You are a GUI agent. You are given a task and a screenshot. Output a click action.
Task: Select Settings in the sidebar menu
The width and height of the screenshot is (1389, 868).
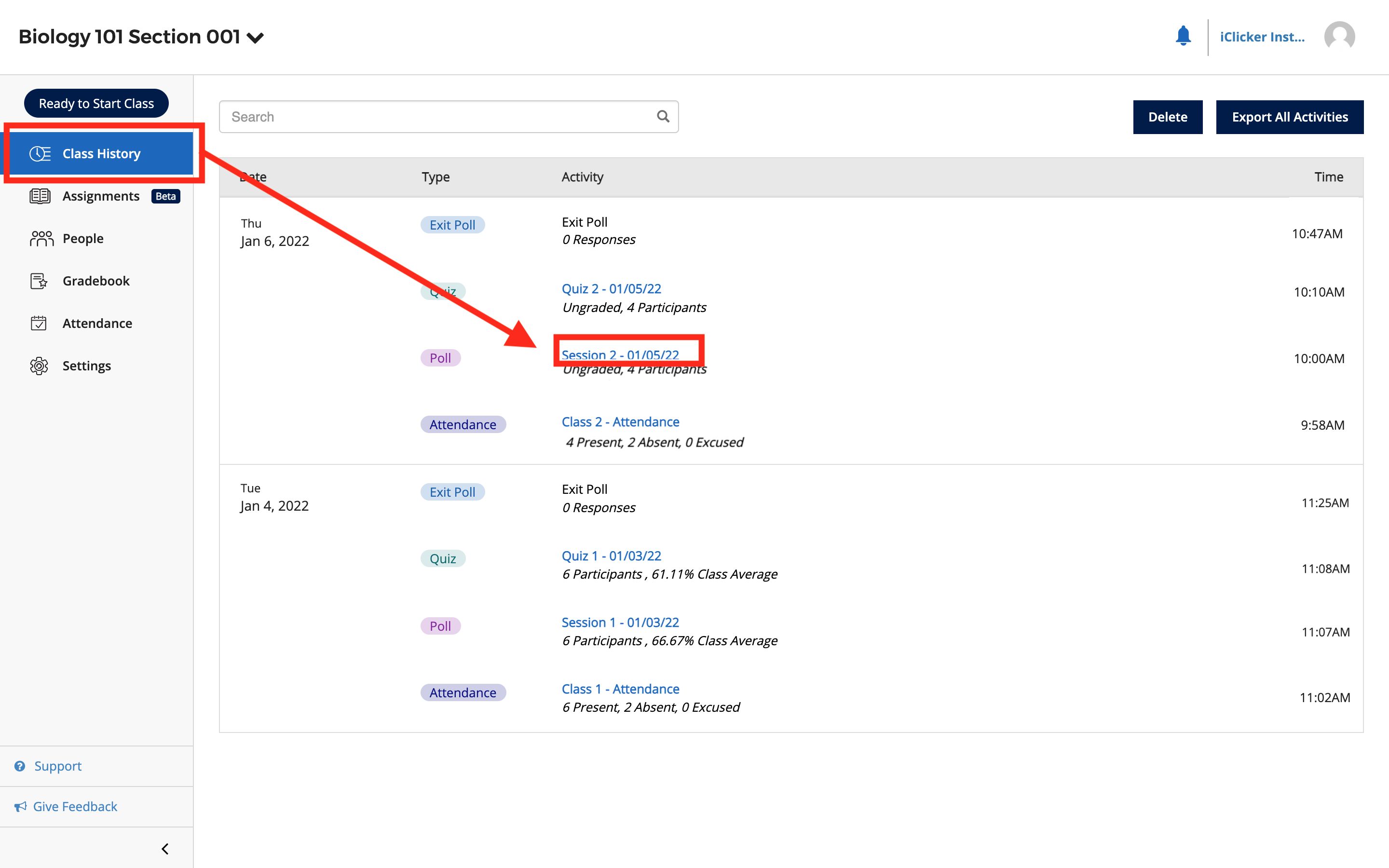point(87,366)
